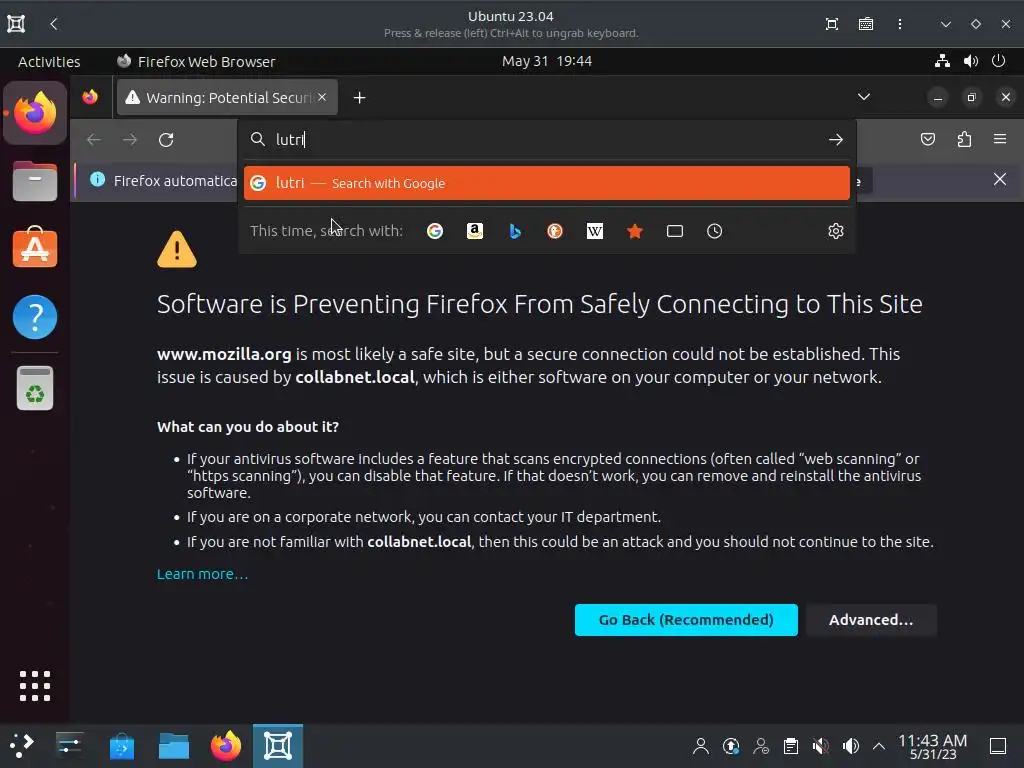Open Help from the Ubuntu dock
This screenshot has height=768, width=1024.
point(35,317)
